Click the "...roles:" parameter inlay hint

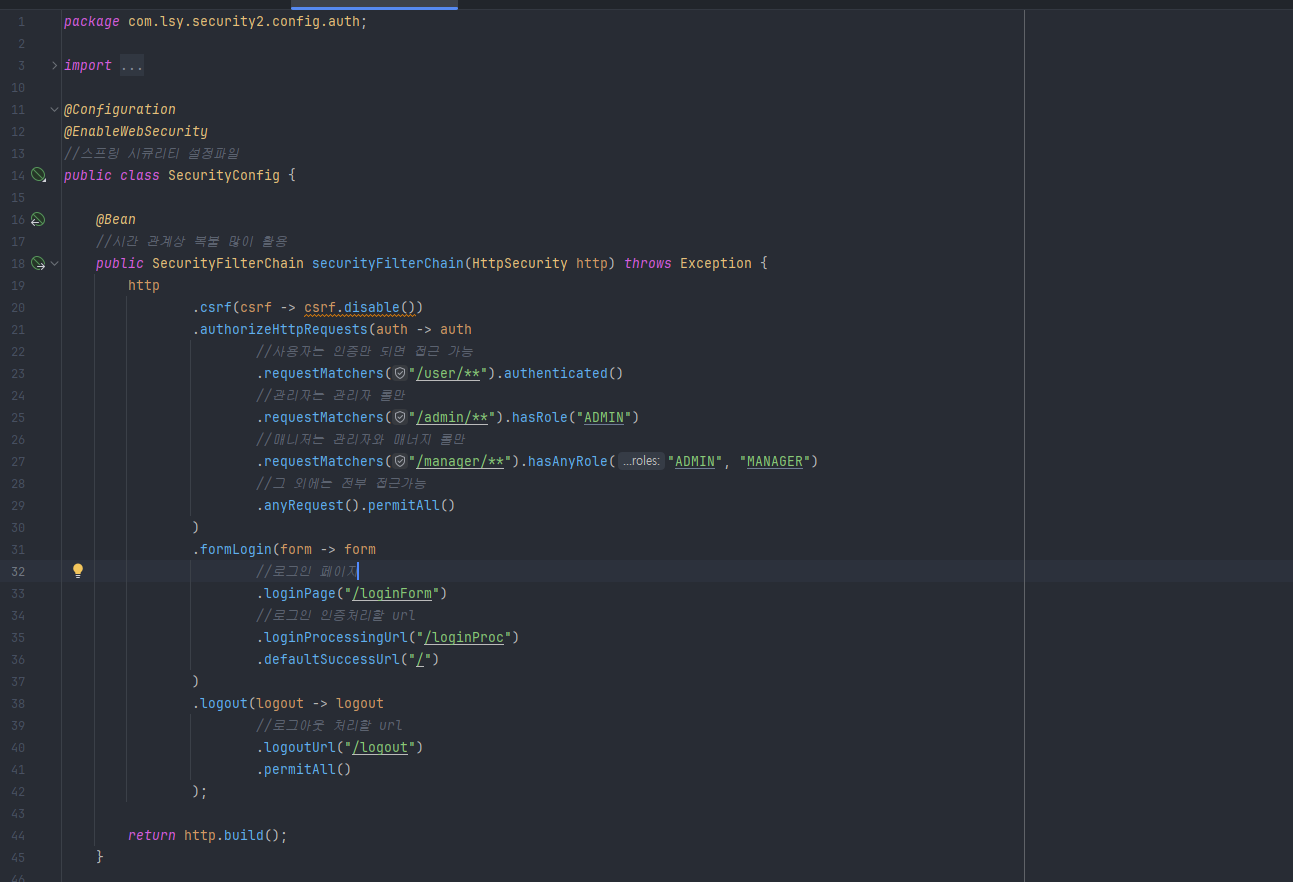641,461
